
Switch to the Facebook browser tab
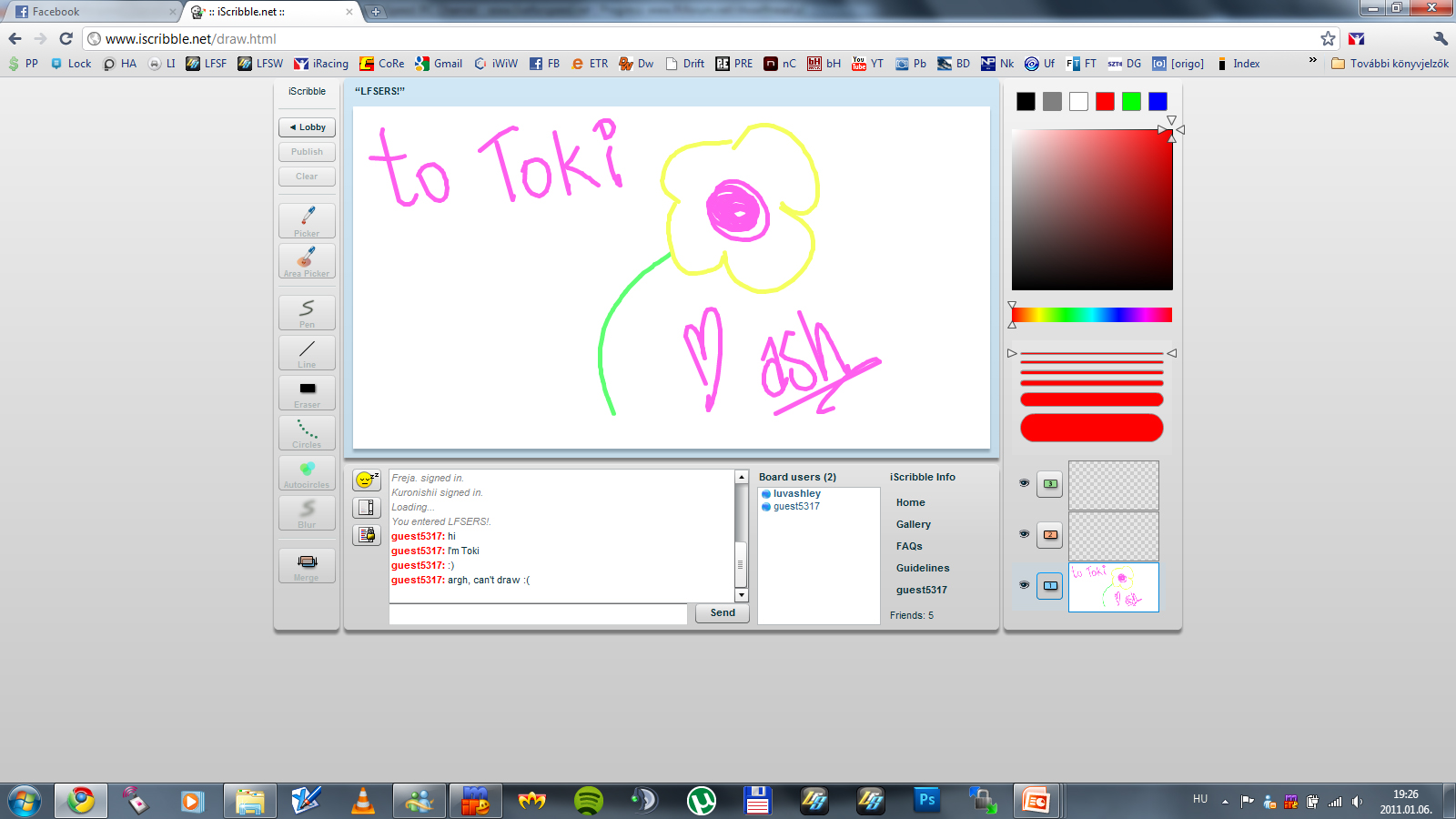(x=91, y=12)
